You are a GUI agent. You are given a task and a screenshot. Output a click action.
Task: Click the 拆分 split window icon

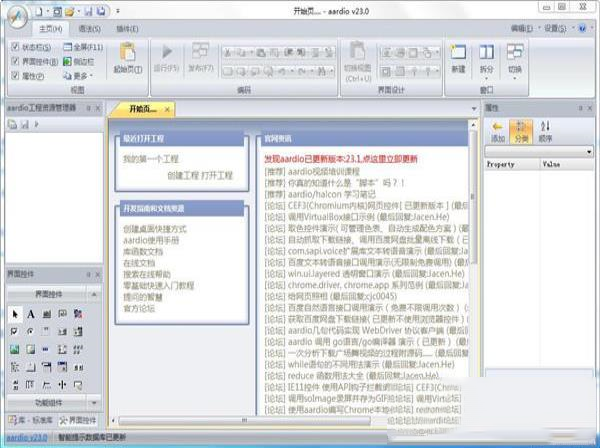tap(486, 52)
